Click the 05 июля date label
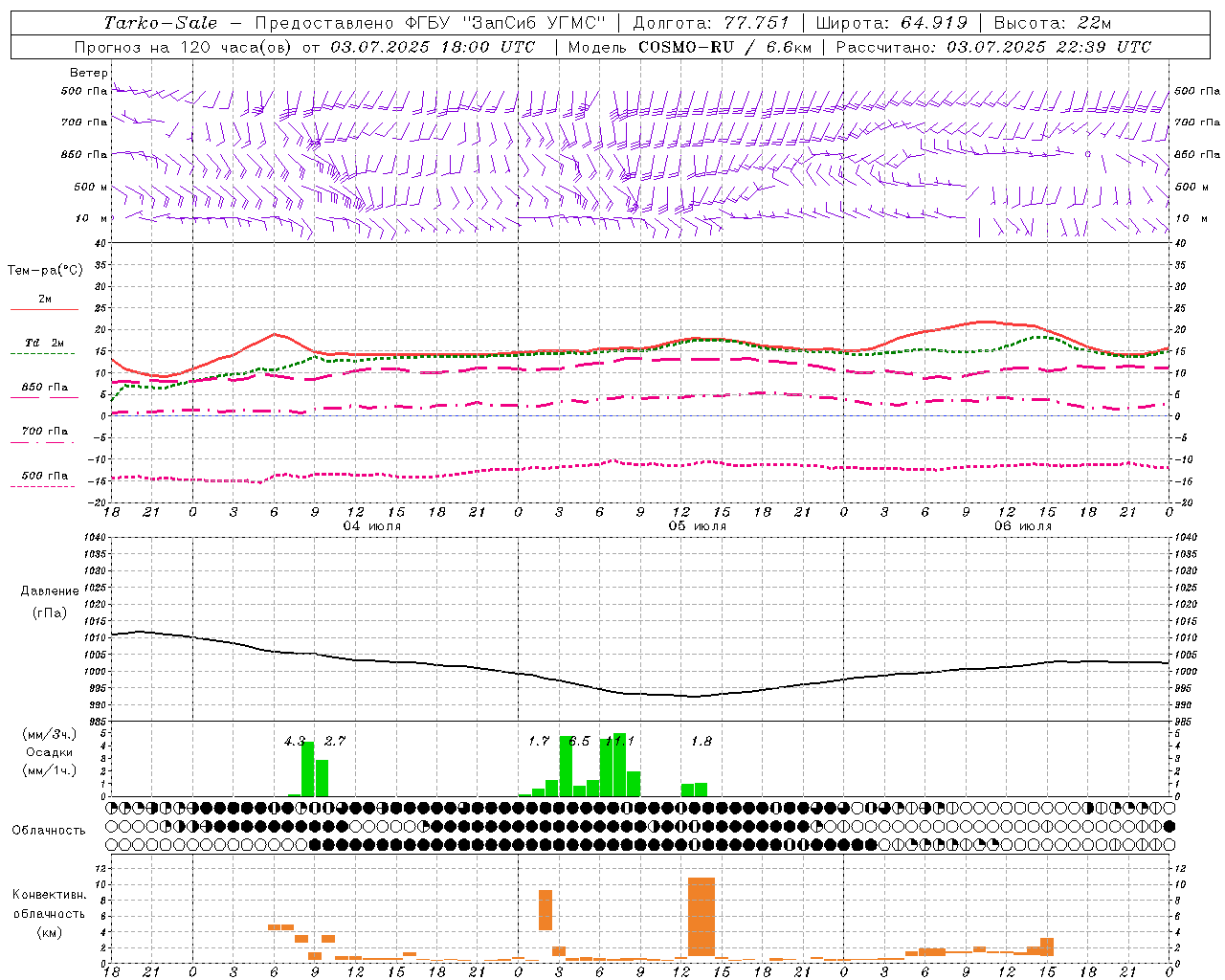 (698, 526)
